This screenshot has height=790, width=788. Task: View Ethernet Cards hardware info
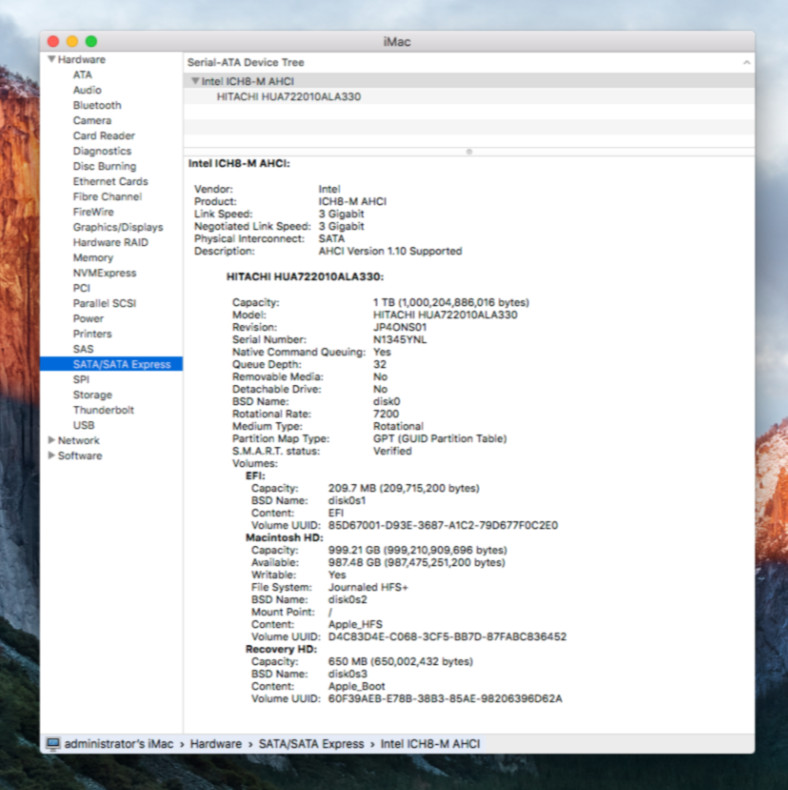coord(110,181)
